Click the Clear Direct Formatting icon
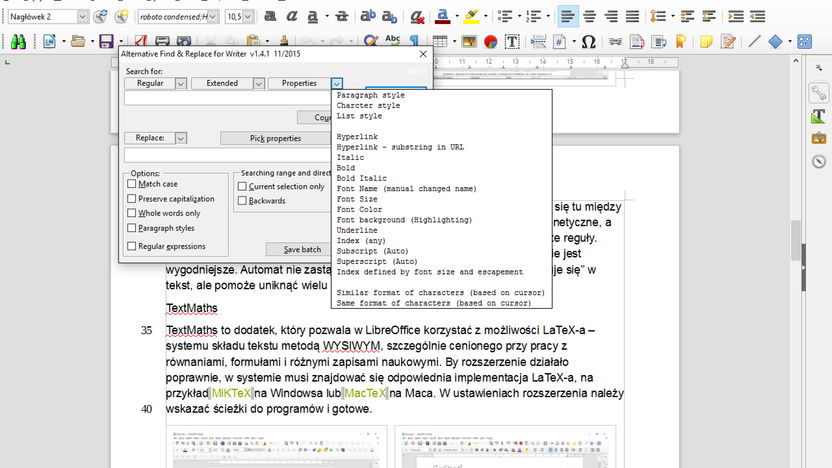This screenshot has width=832, height=468. point(418,17)
